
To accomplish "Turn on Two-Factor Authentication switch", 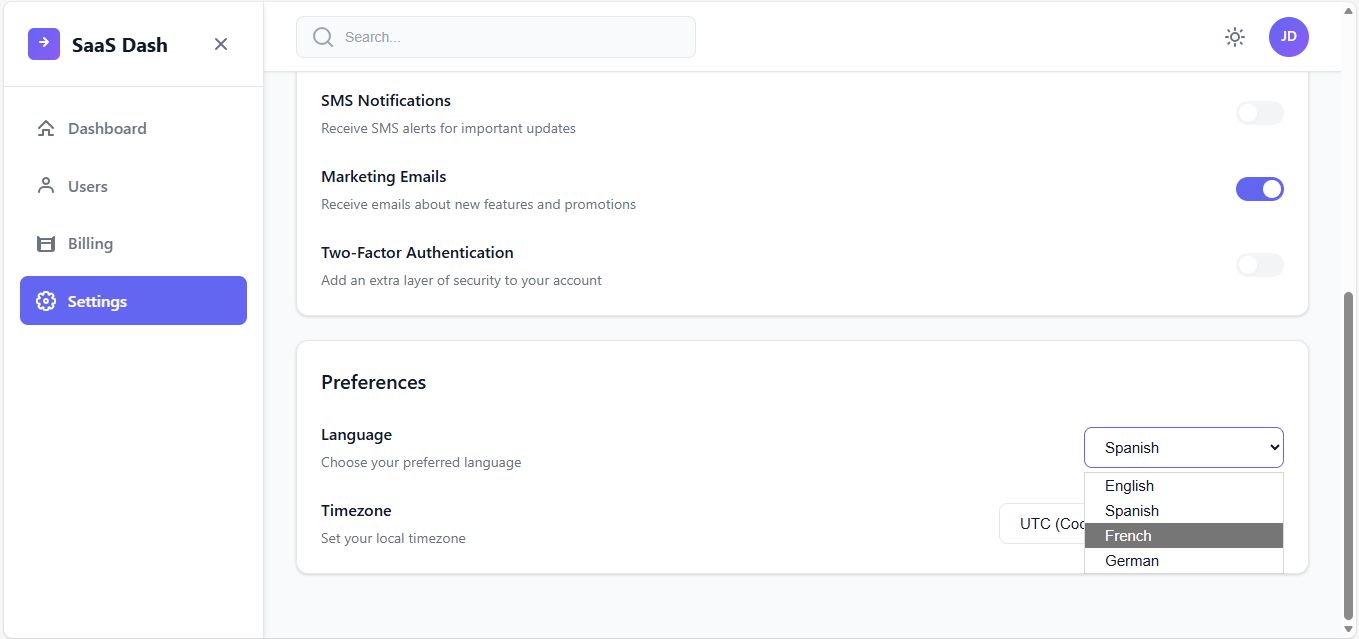I will coord(1259,265).
